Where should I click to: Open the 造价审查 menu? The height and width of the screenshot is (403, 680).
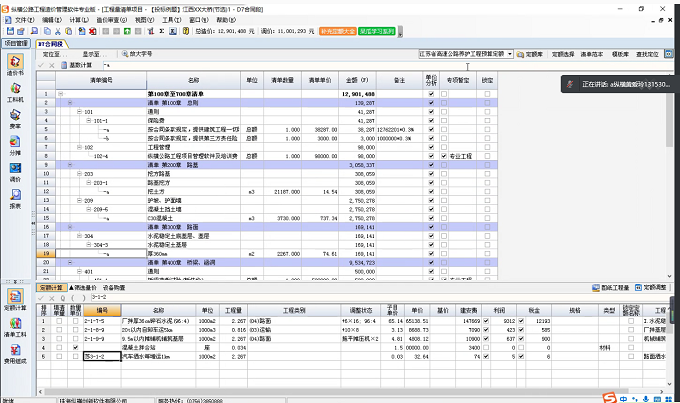(111, 20)
